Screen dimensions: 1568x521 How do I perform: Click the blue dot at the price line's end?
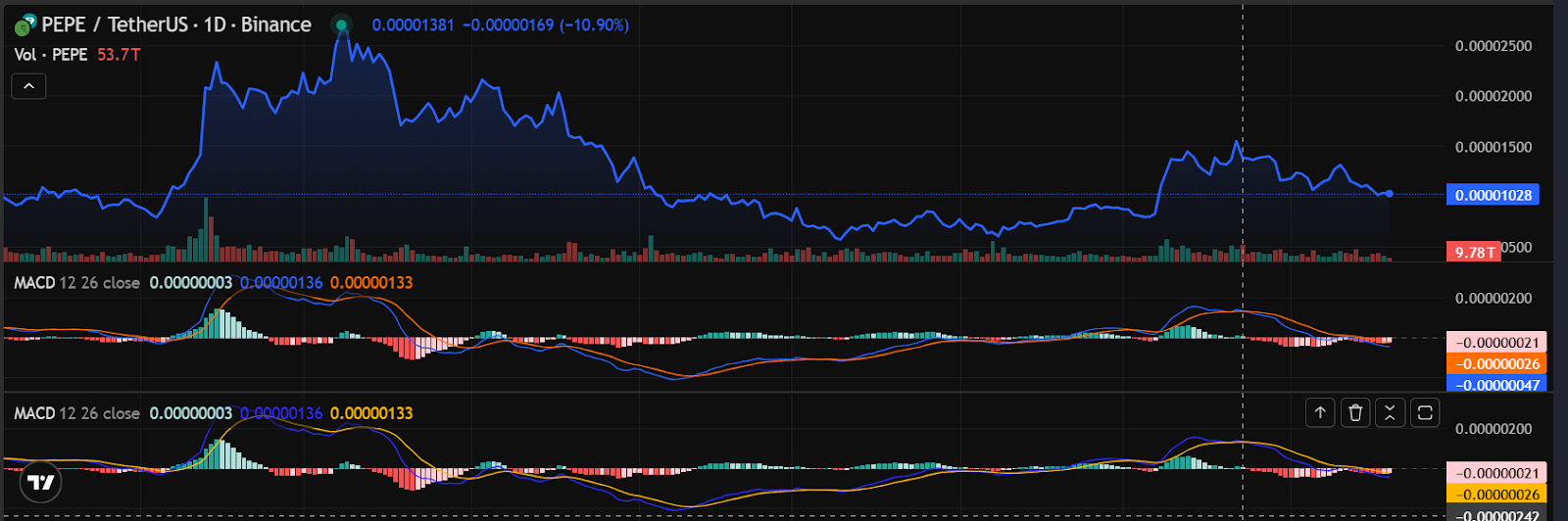1390,194
